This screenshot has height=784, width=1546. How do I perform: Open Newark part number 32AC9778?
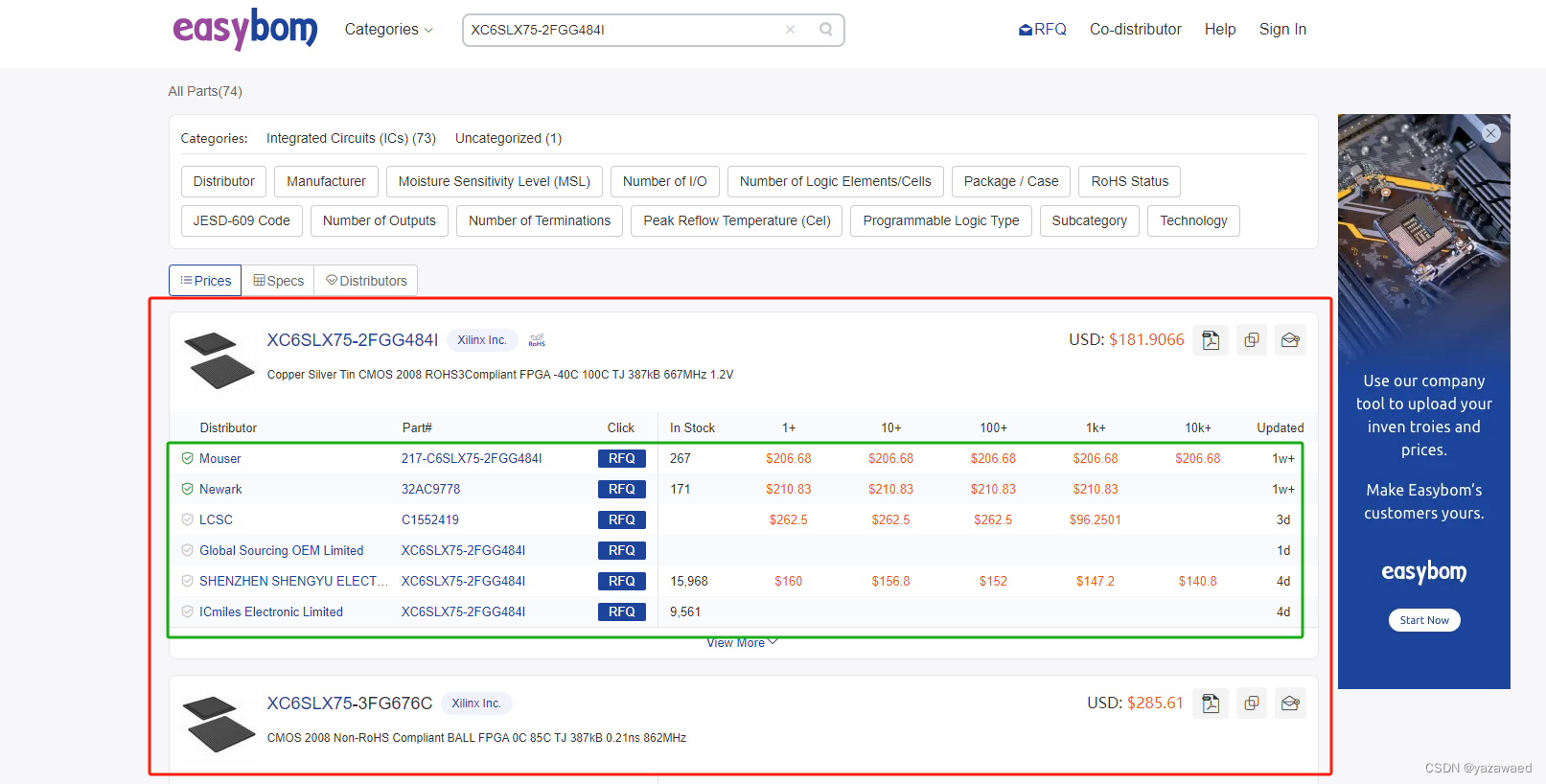pyautogui.click(x=430, y=489)
